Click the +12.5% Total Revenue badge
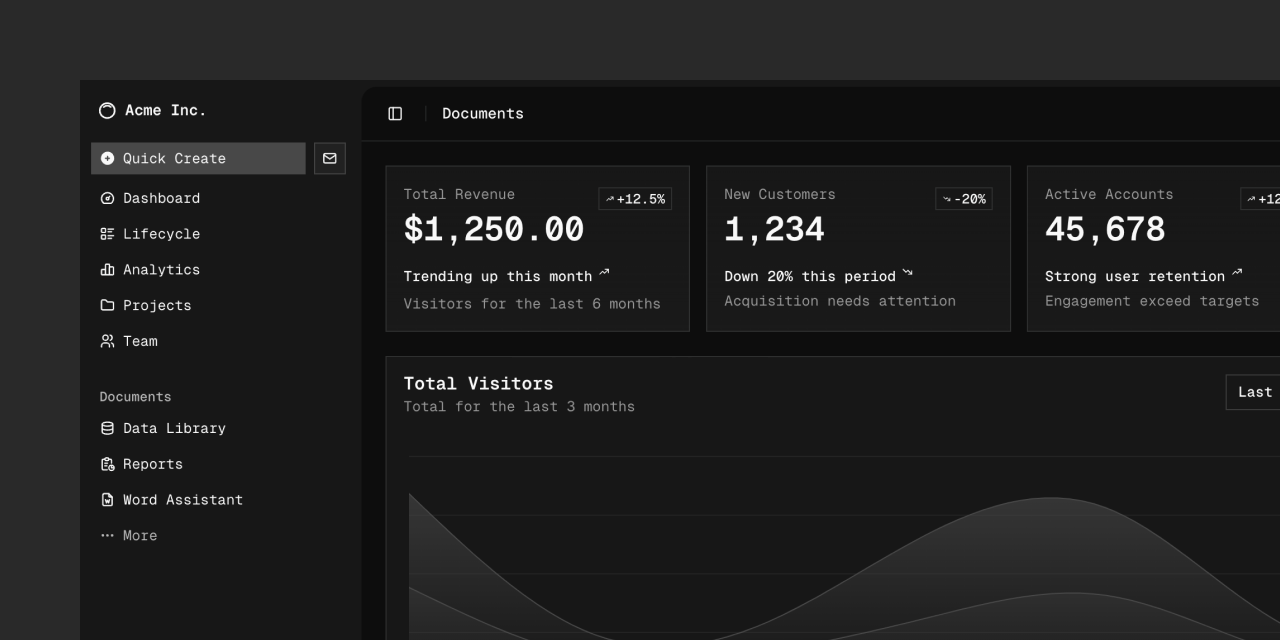The height and width of the screenshot is (640, 1280). tap(636, 198)
